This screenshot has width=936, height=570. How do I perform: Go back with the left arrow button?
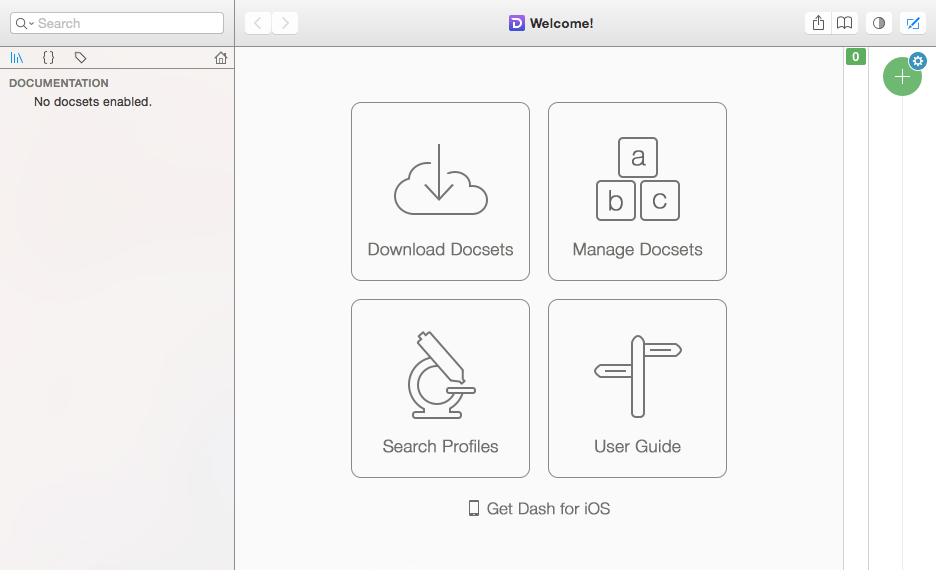tap(258, 23)
